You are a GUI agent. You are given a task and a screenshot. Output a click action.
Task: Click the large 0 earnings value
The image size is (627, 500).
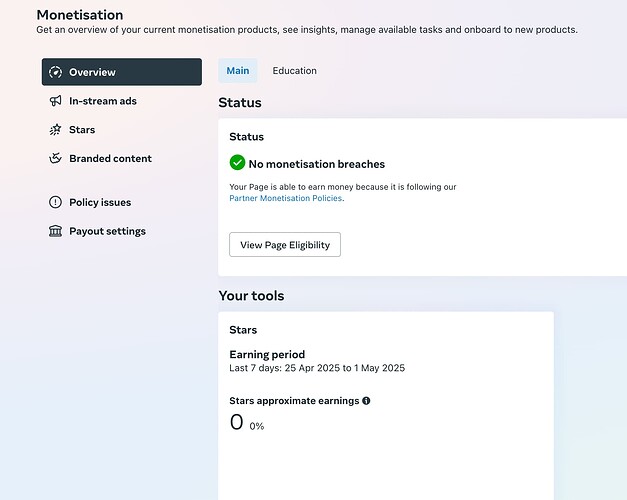tap(236, 422)
